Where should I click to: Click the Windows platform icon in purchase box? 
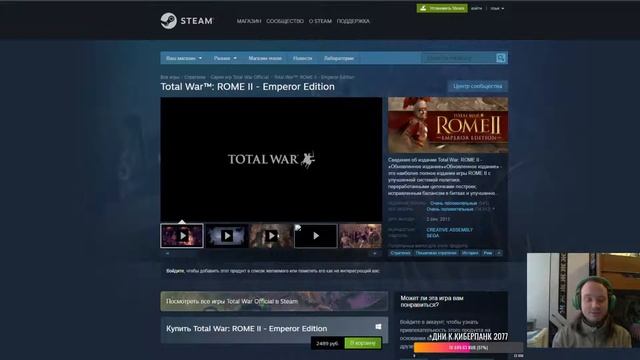click(378, 327)
